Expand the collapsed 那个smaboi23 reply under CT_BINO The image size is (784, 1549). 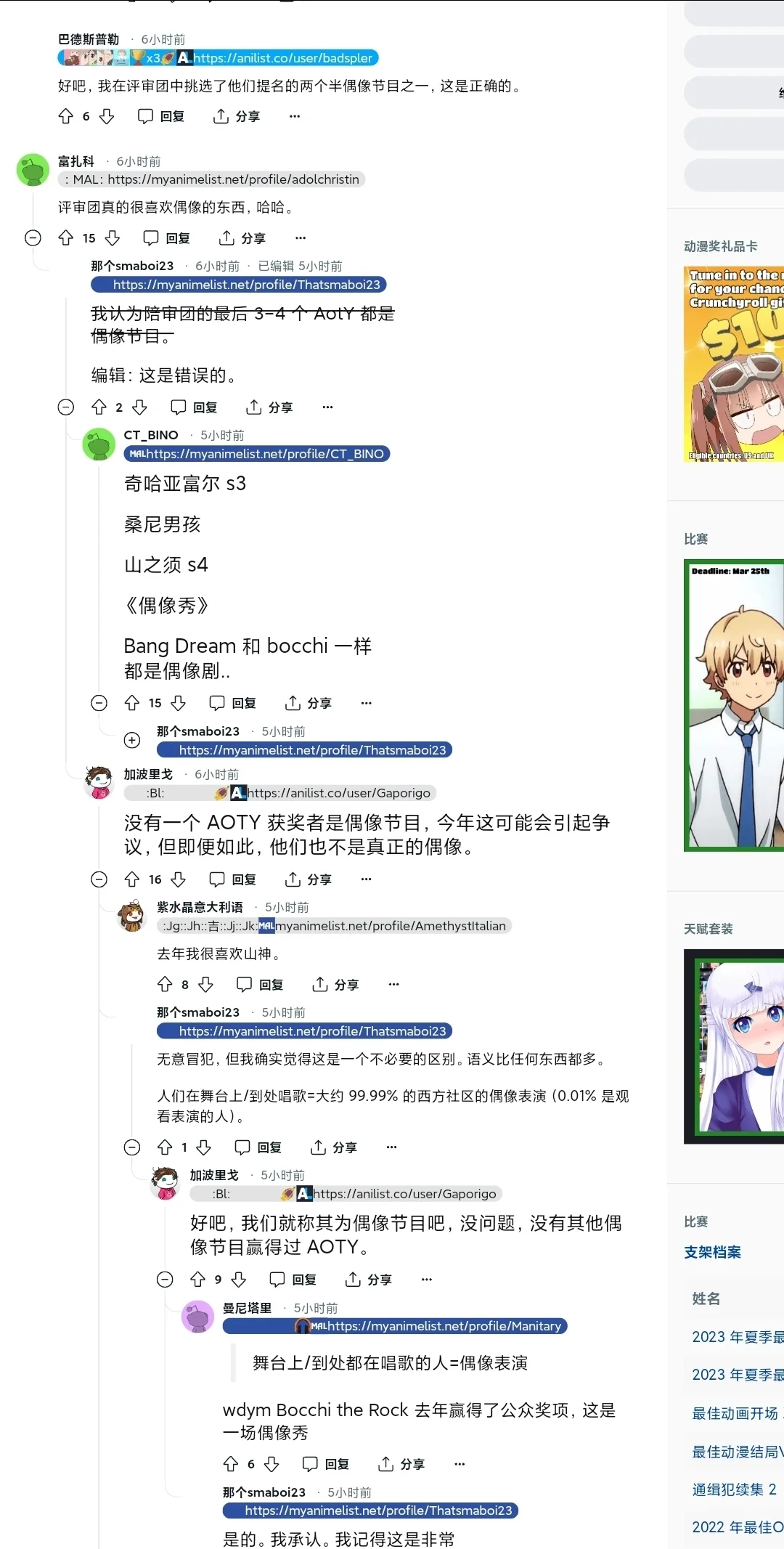click(x=132, y=740)
